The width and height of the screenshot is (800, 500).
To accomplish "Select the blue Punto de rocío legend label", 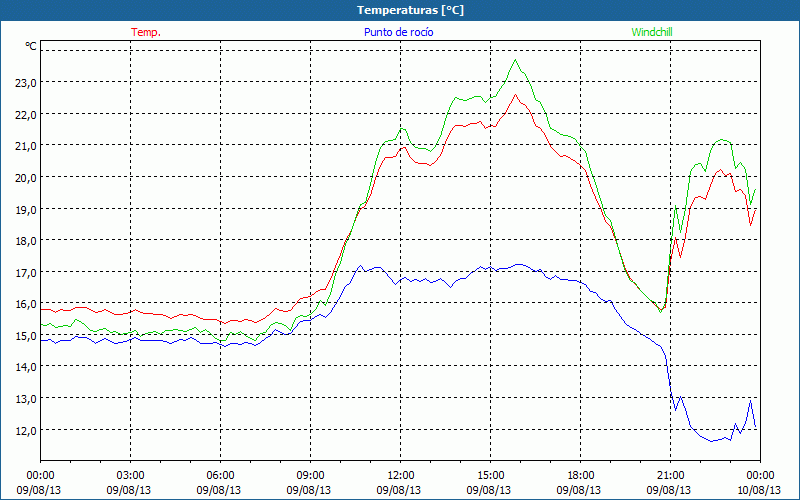I will click(x=398, y=32).
